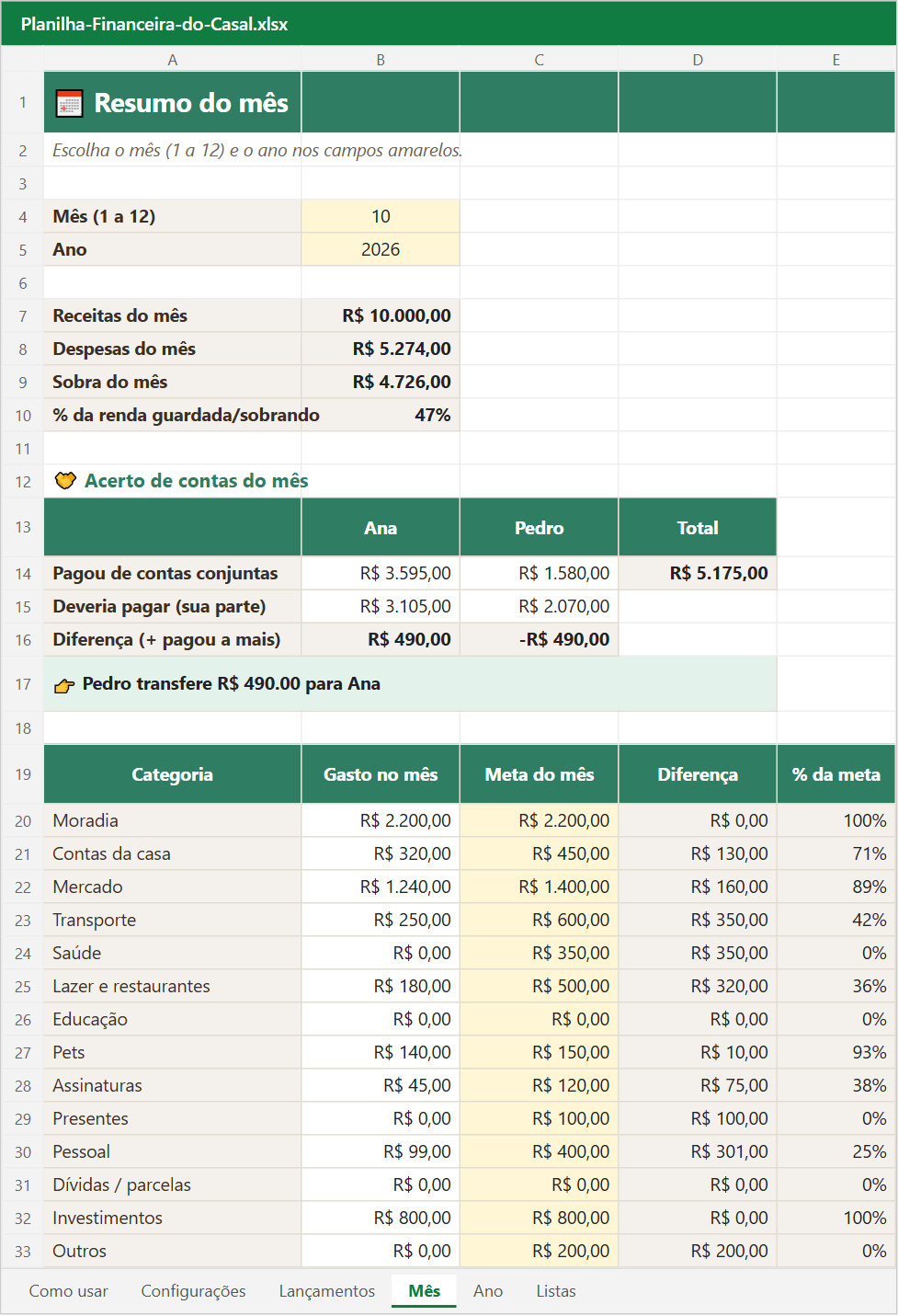The image size is (898, 1316).
Task: Select the yellow month input cell with 10
Action: [x=381, y=216]
